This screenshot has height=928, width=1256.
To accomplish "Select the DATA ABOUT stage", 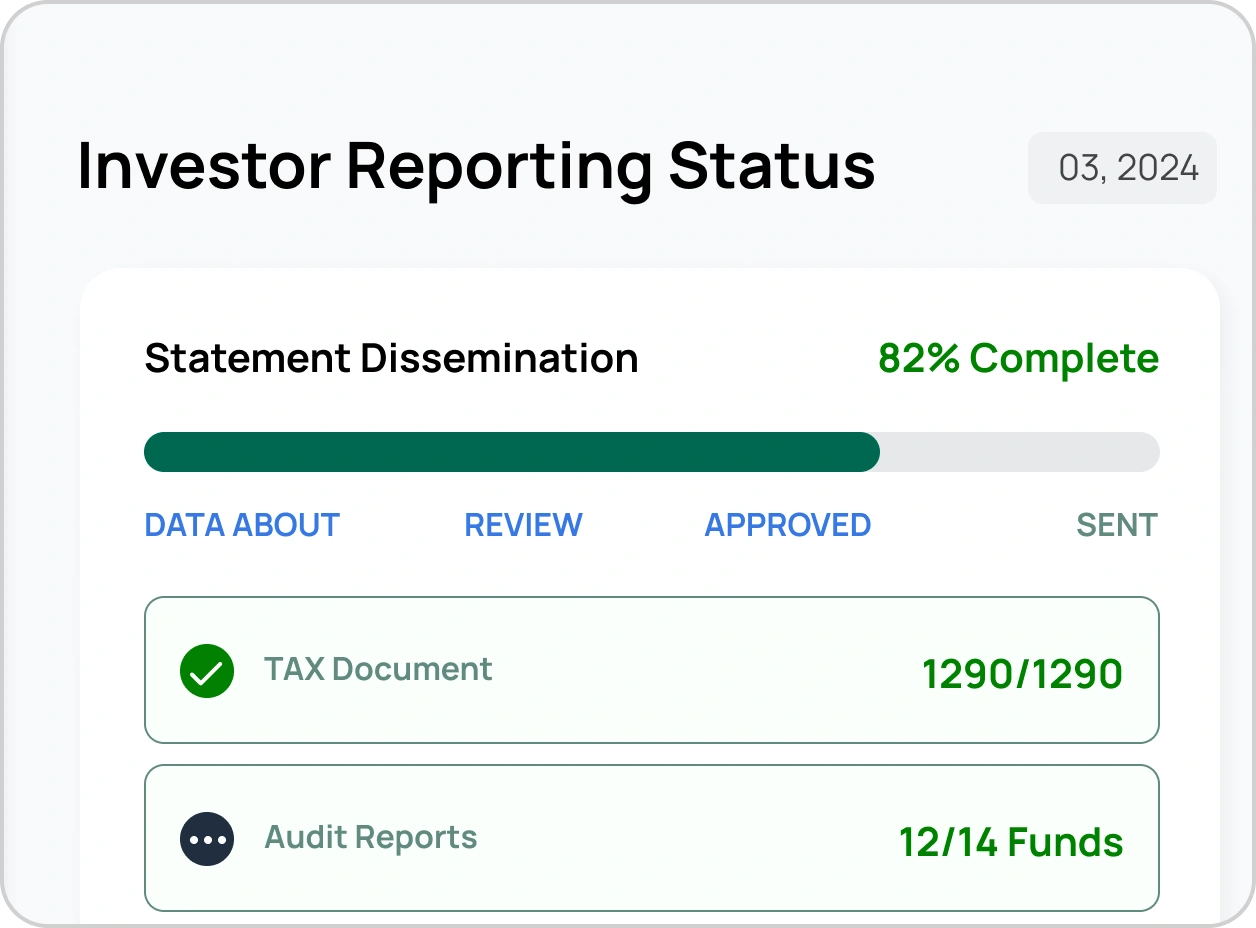I will [x=242, y=525].
